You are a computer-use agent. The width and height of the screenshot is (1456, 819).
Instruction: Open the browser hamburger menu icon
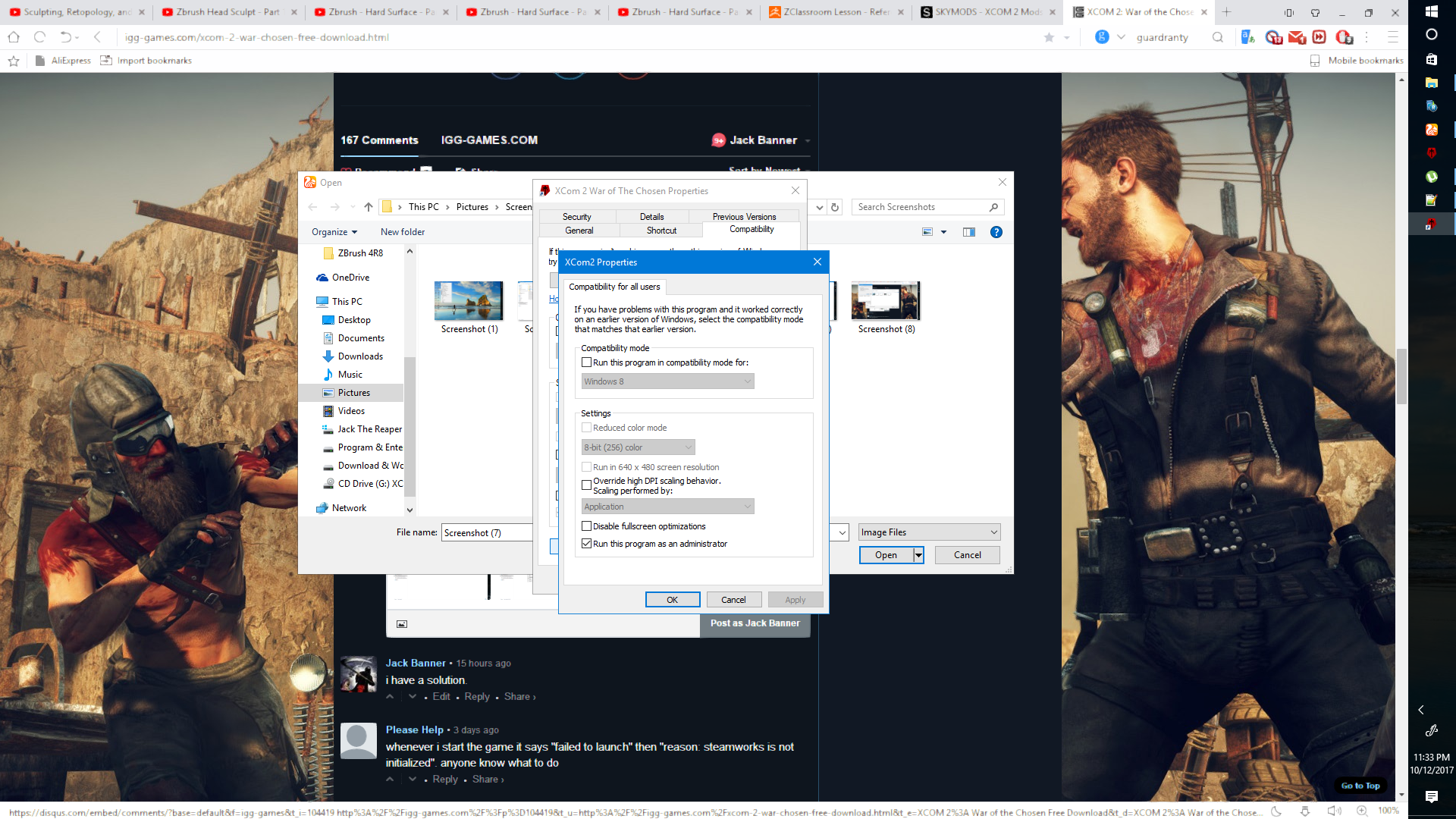coord(1393,37)
